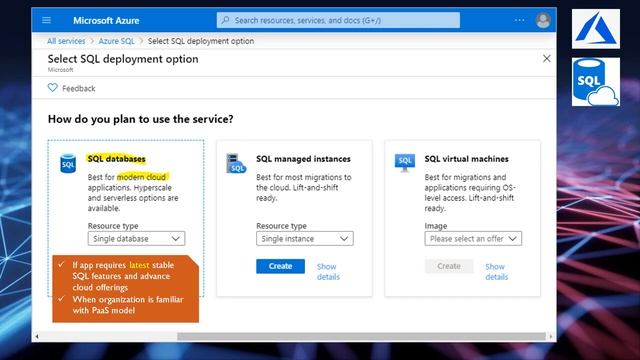Viewport: 640px width, 360px height.
Task: Click the SQL managed instances icon
Action: [236, 163]
